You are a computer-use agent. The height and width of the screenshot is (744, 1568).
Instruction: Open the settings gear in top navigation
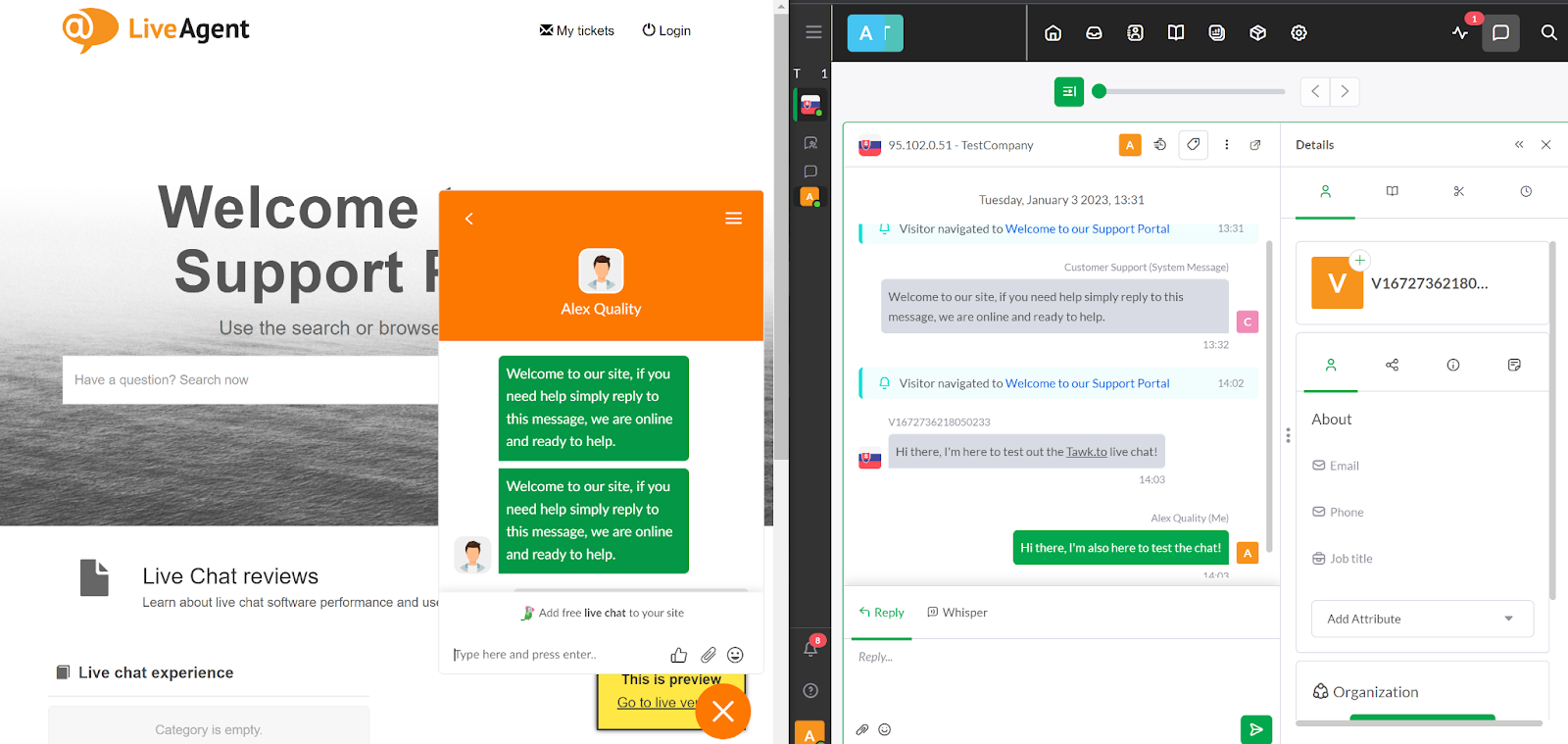click(1298, 33)
